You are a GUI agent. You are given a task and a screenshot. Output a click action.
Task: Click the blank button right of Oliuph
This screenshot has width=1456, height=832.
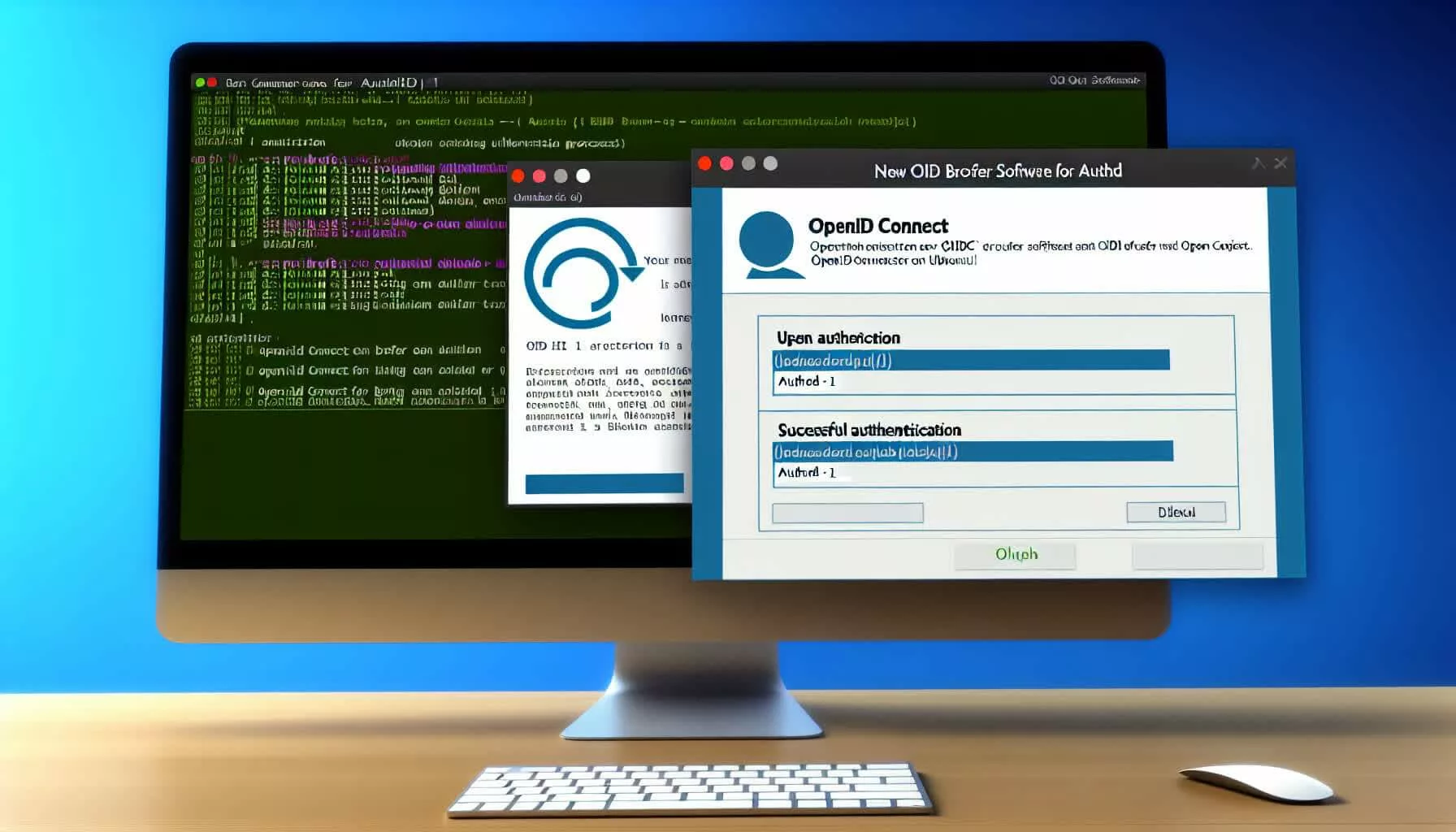pos(1197,556)
